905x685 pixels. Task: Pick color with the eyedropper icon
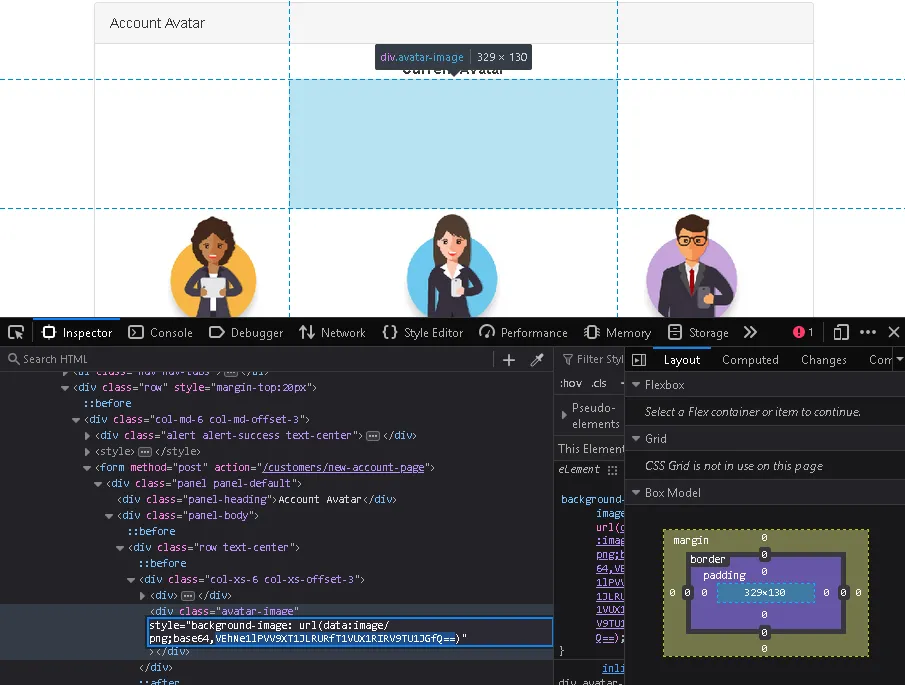[x=536, y=360]
